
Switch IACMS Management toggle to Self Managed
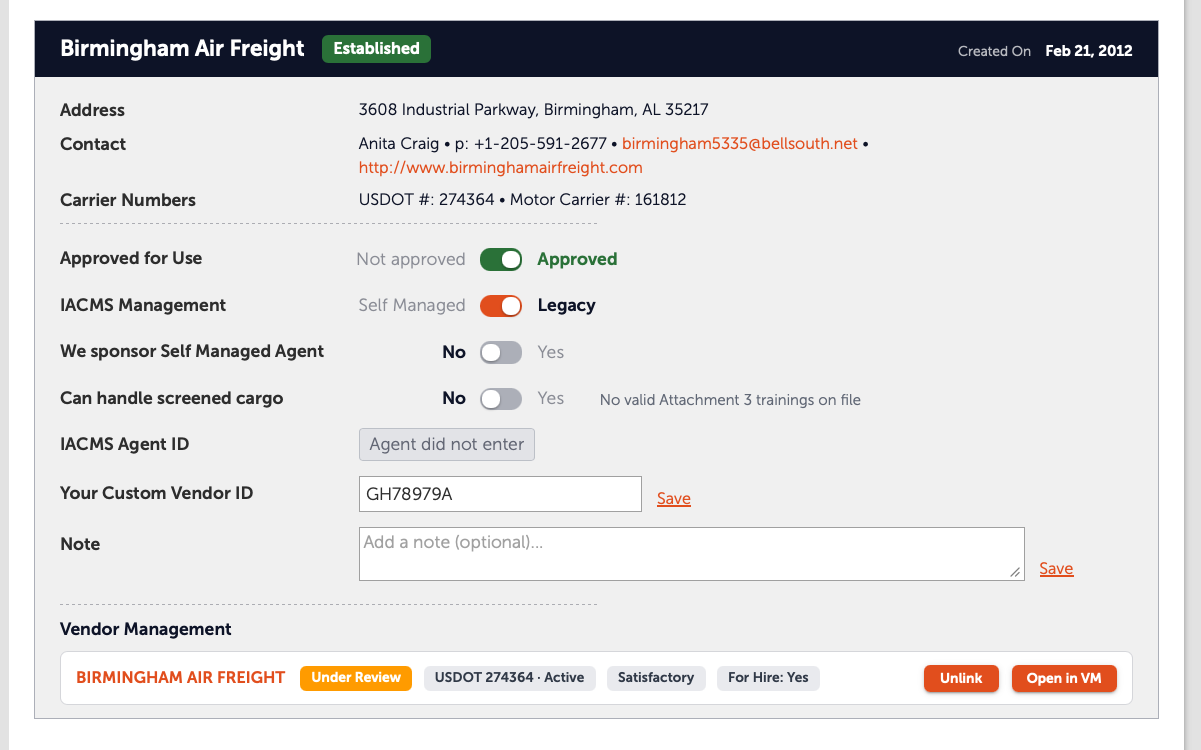501,305
